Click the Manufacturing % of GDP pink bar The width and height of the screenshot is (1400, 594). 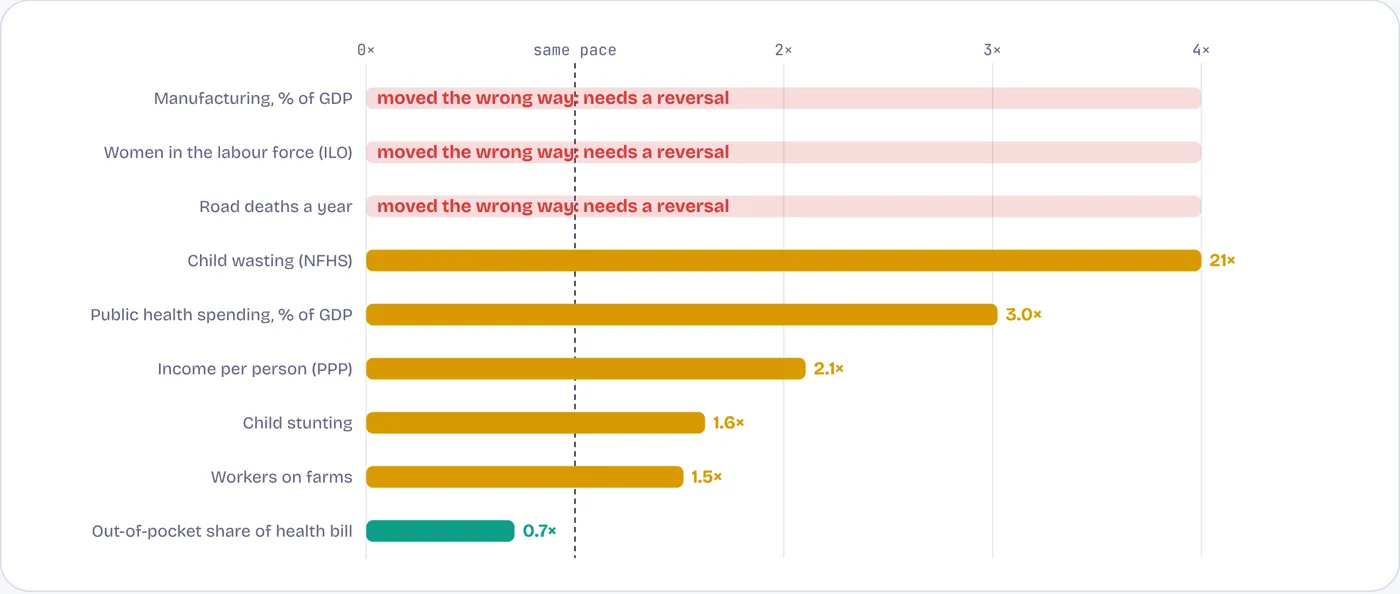[x=783, y=98]
